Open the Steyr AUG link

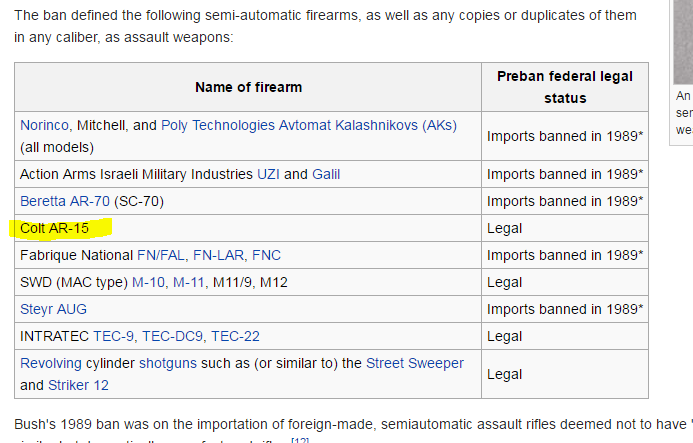point(52,309)
